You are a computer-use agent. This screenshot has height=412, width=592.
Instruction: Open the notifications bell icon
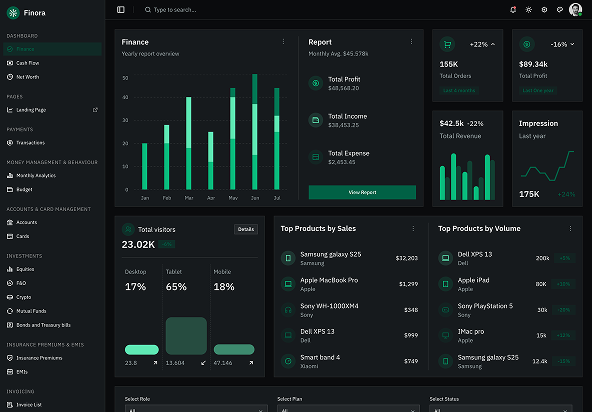click(x=513, y=10)
